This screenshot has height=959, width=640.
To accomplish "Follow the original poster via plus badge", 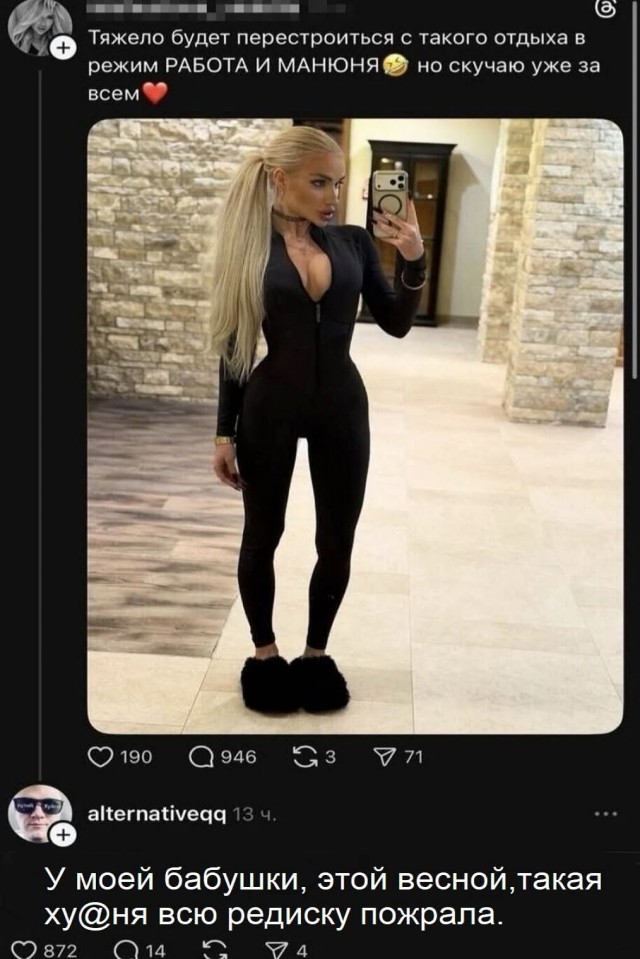I will pyautogui.click(x=63, y=48).
